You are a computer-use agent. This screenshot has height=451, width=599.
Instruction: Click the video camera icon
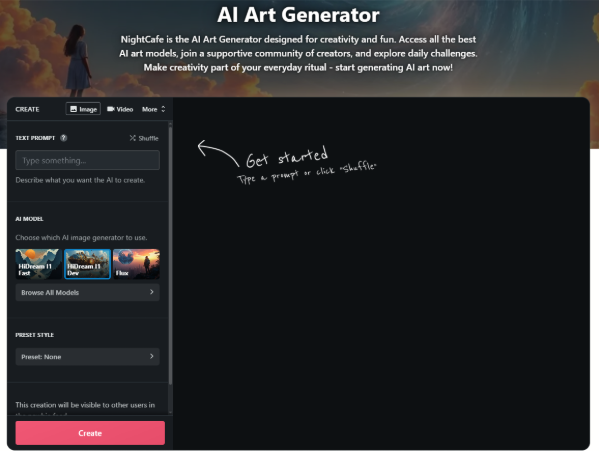point(111,109)
